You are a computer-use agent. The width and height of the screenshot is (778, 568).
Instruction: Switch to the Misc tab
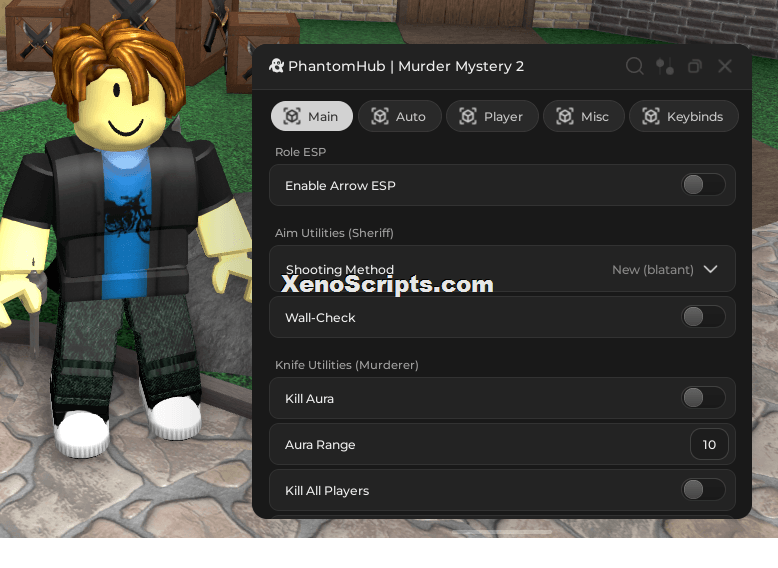(584, 117)
